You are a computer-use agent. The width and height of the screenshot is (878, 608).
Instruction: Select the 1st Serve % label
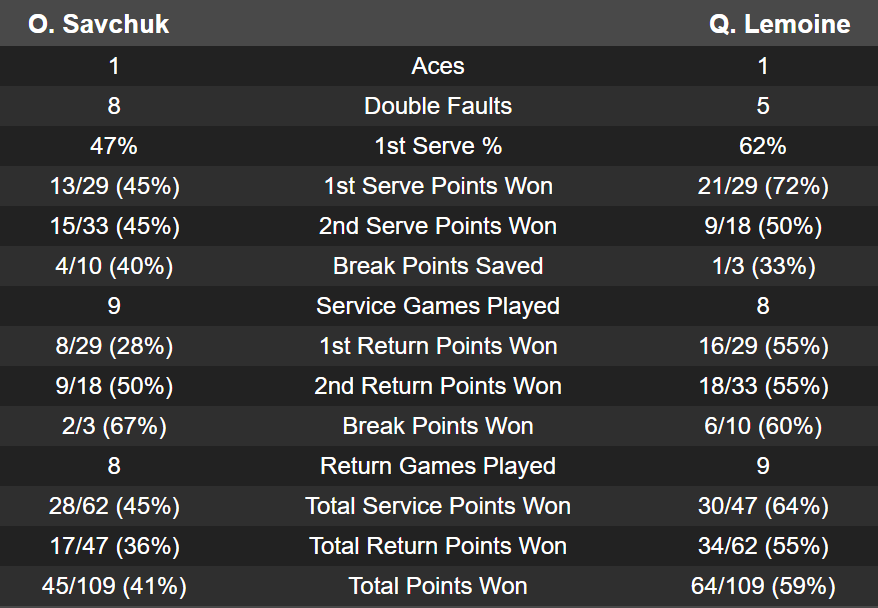pos(438,146)
